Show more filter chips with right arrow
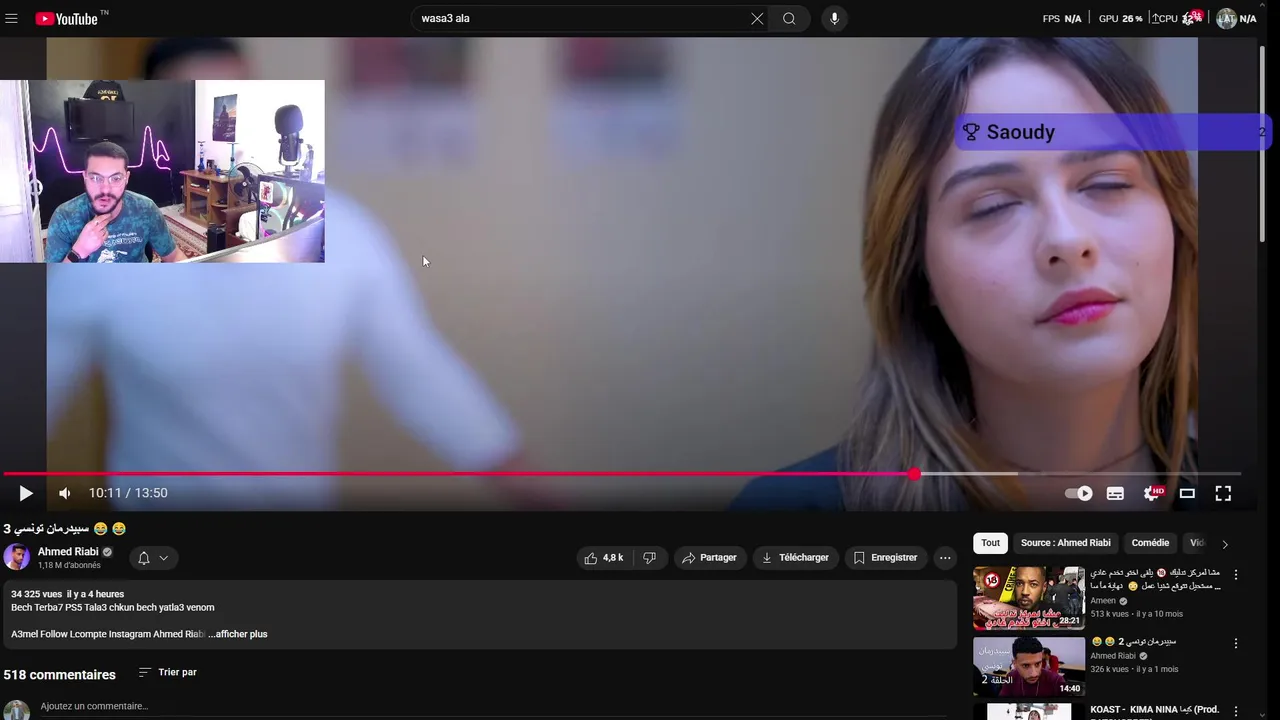This screenshot has width=1280, height=720. (x=1225, y=544)
